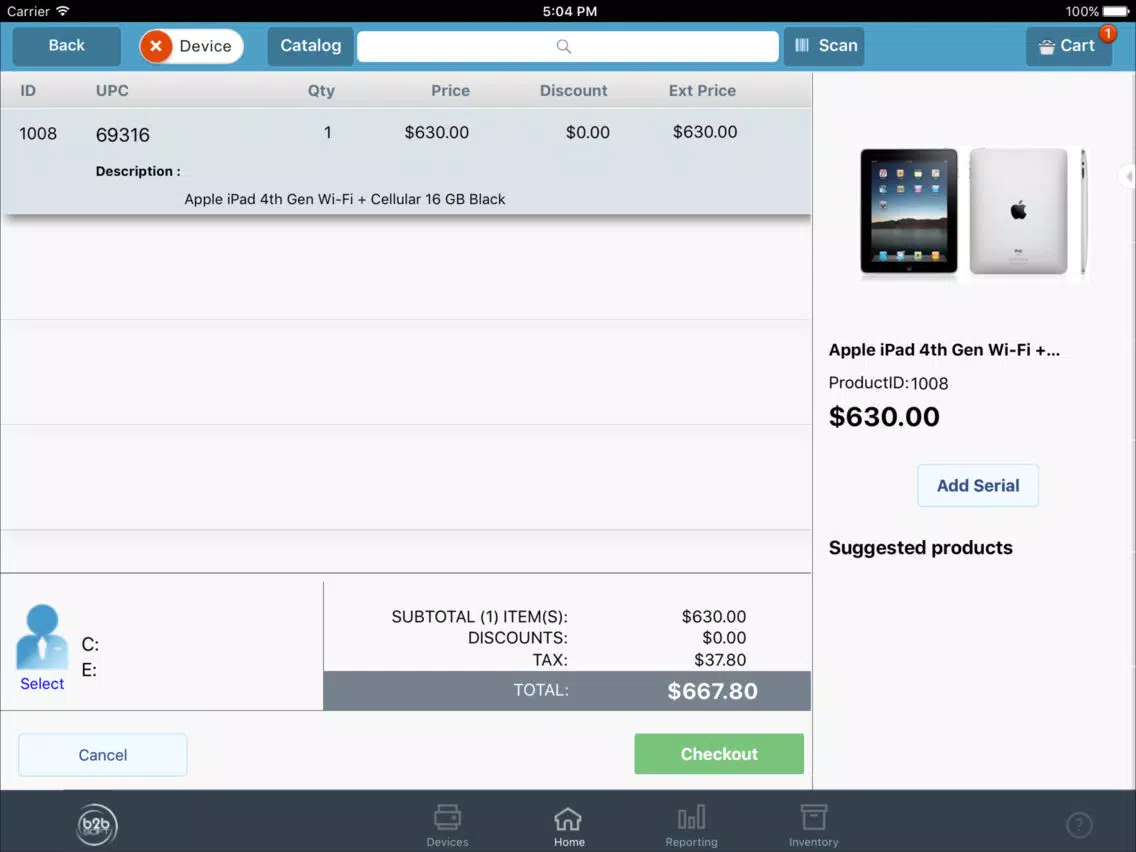Screen dimensions: 1136x852
Task: Click the Select customer link
Action: pyautogui.click(x=42, y=684)
